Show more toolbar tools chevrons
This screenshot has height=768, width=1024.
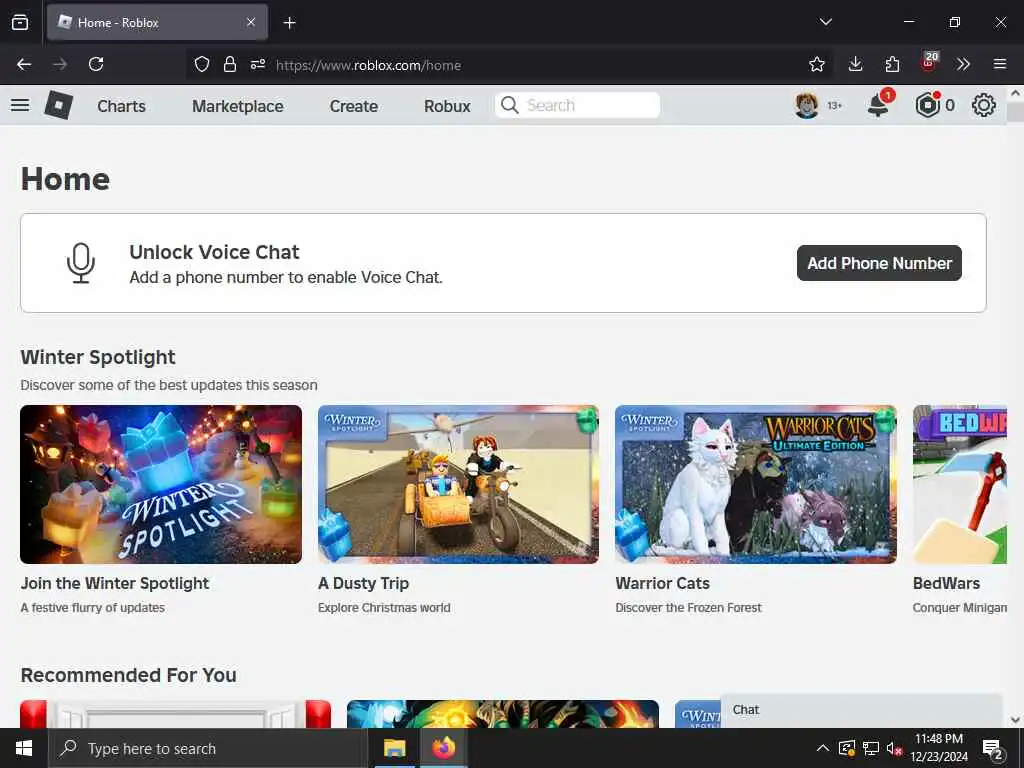[x=963, y=64]
